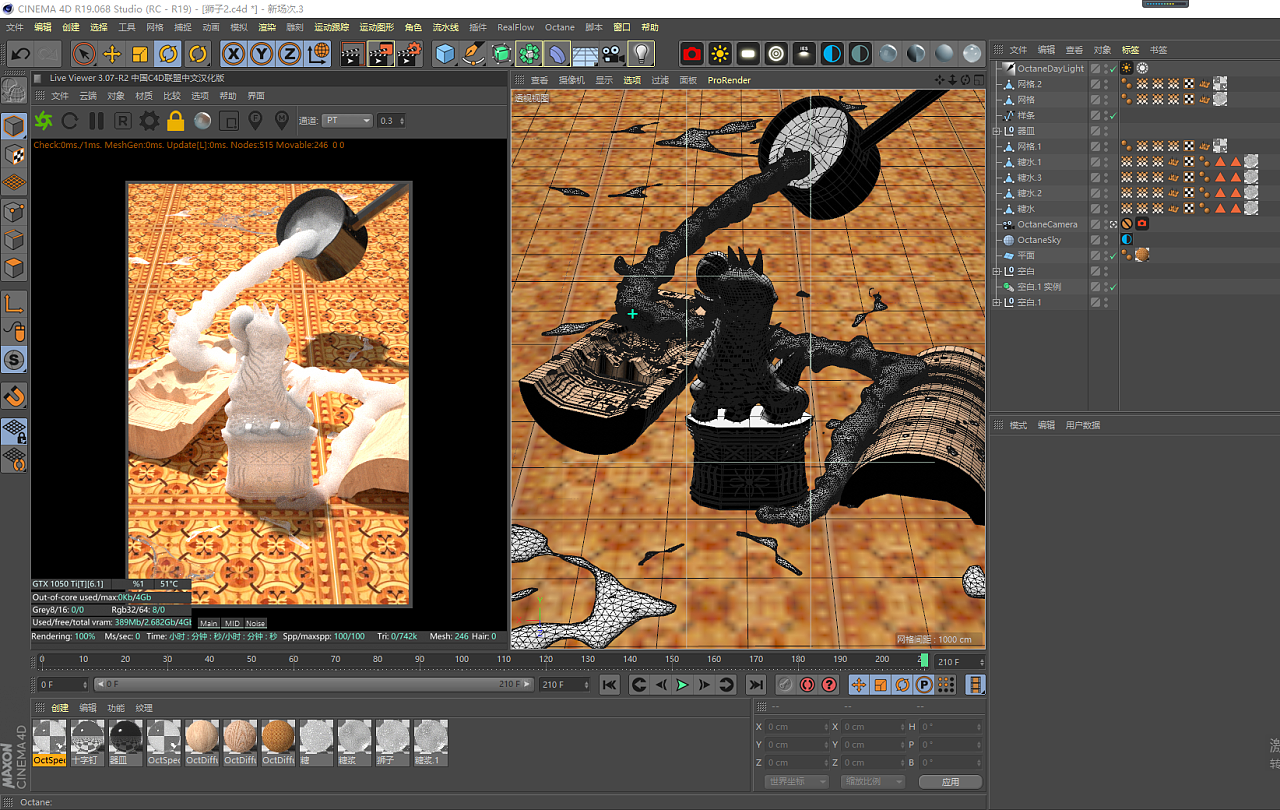1280x810 pixels.
Task: Switch to Model mode cube icon
Action: tap(14, 126)
